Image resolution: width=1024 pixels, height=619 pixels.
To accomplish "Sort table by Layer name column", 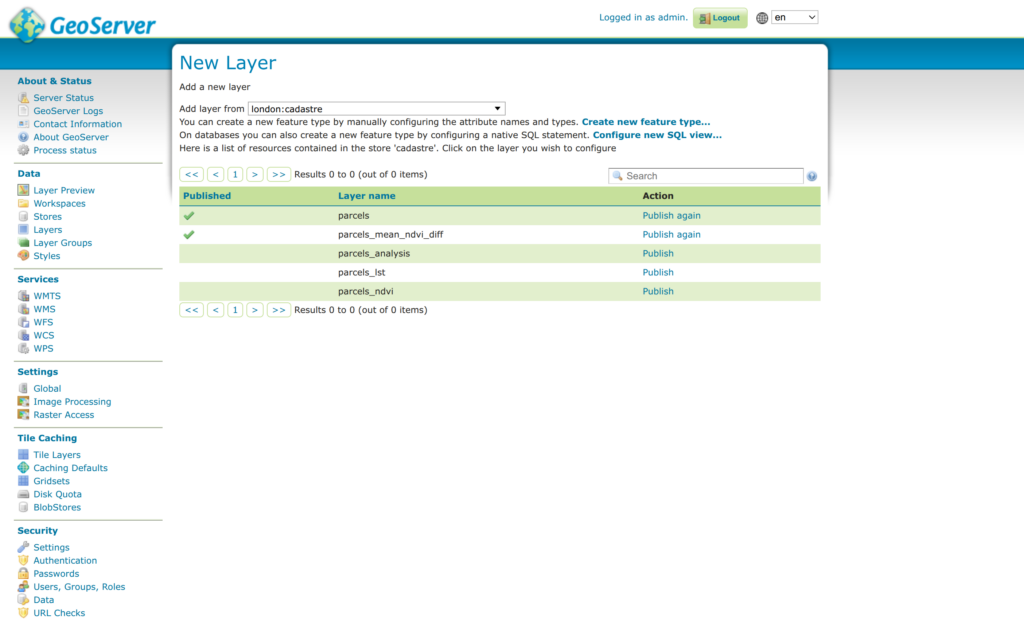I will (366, 196).
